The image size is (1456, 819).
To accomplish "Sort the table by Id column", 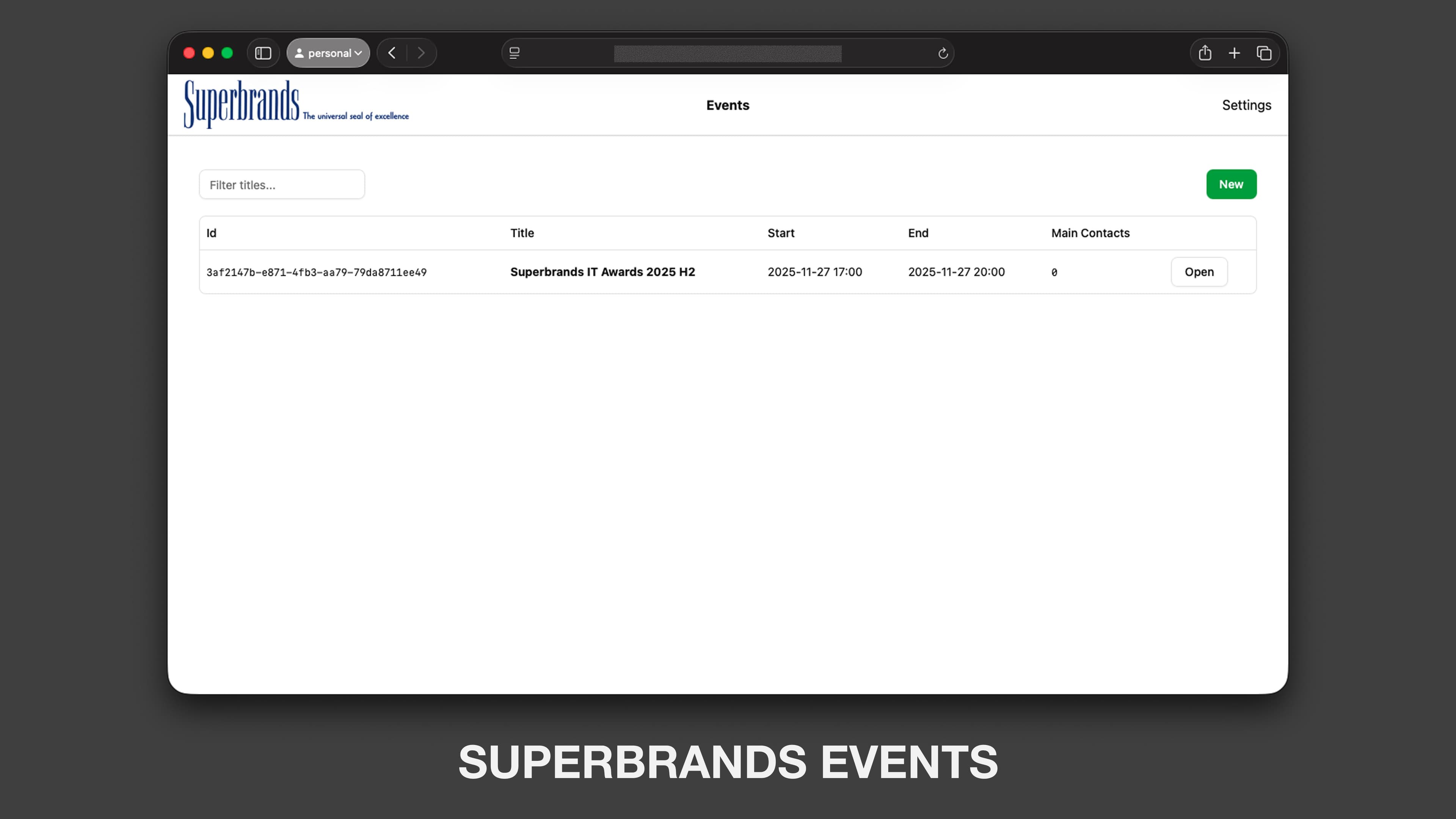I will [x=212, y=232].
